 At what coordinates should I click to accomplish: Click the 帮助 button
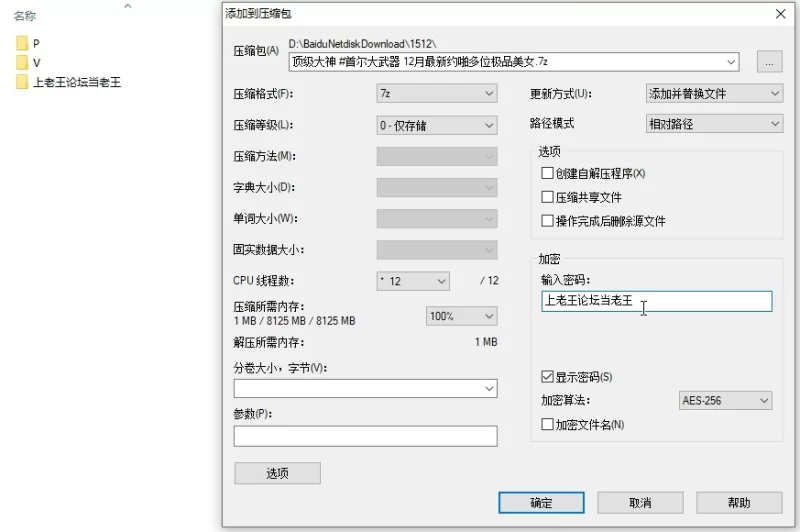click(x=739, y=503)
